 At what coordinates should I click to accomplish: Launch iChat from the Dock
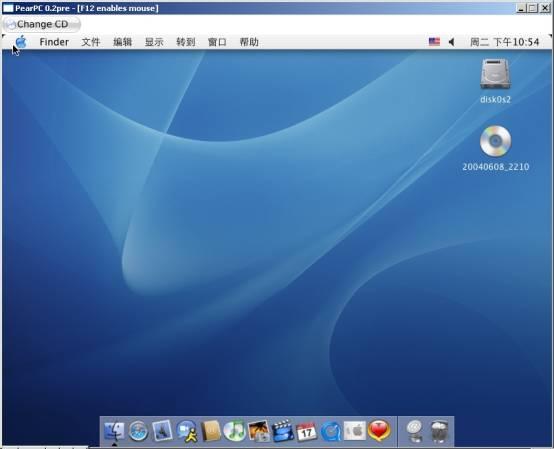pos(187,431)
